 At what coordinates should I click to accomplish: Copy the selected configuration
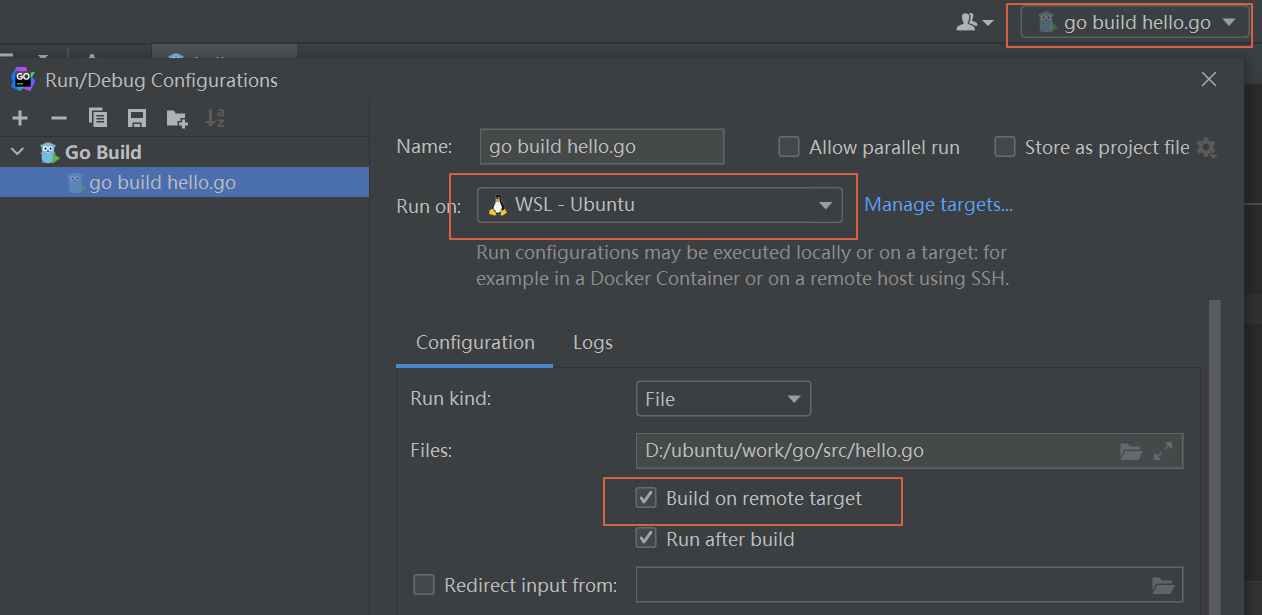click(x=98, y=118)
